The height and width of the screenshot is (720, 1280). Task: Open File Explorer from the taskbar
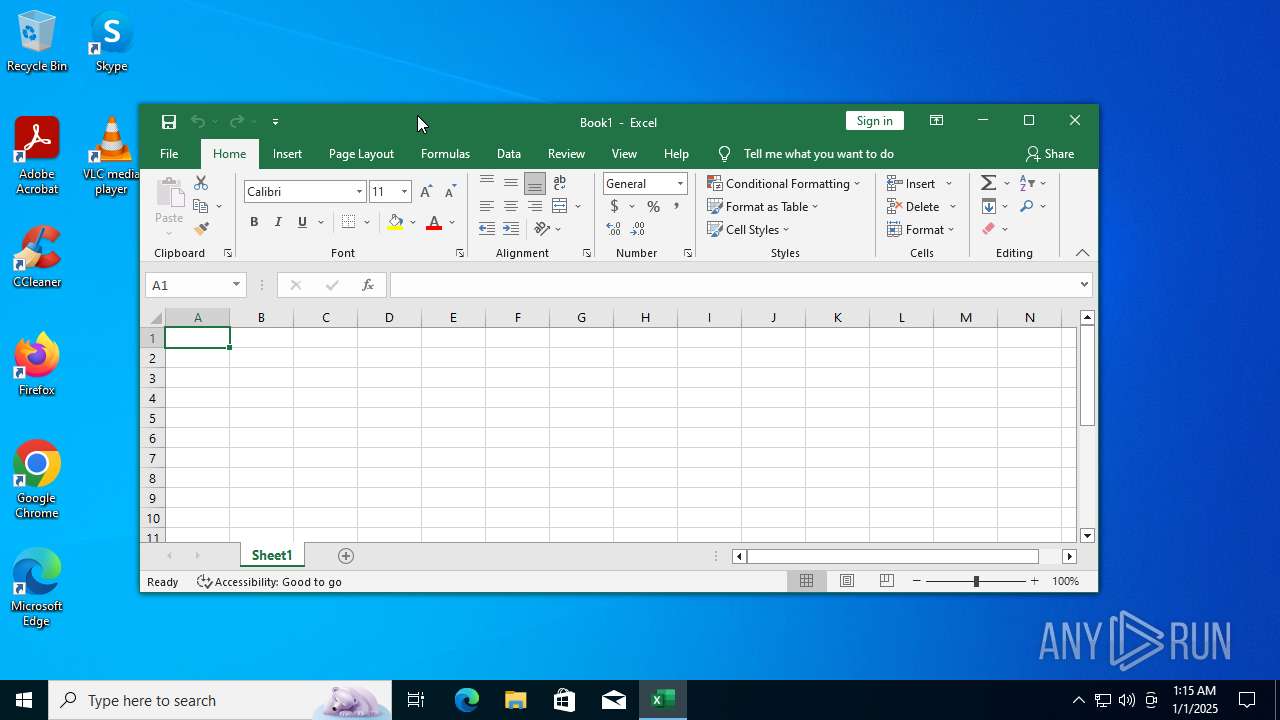click(515, 700)
